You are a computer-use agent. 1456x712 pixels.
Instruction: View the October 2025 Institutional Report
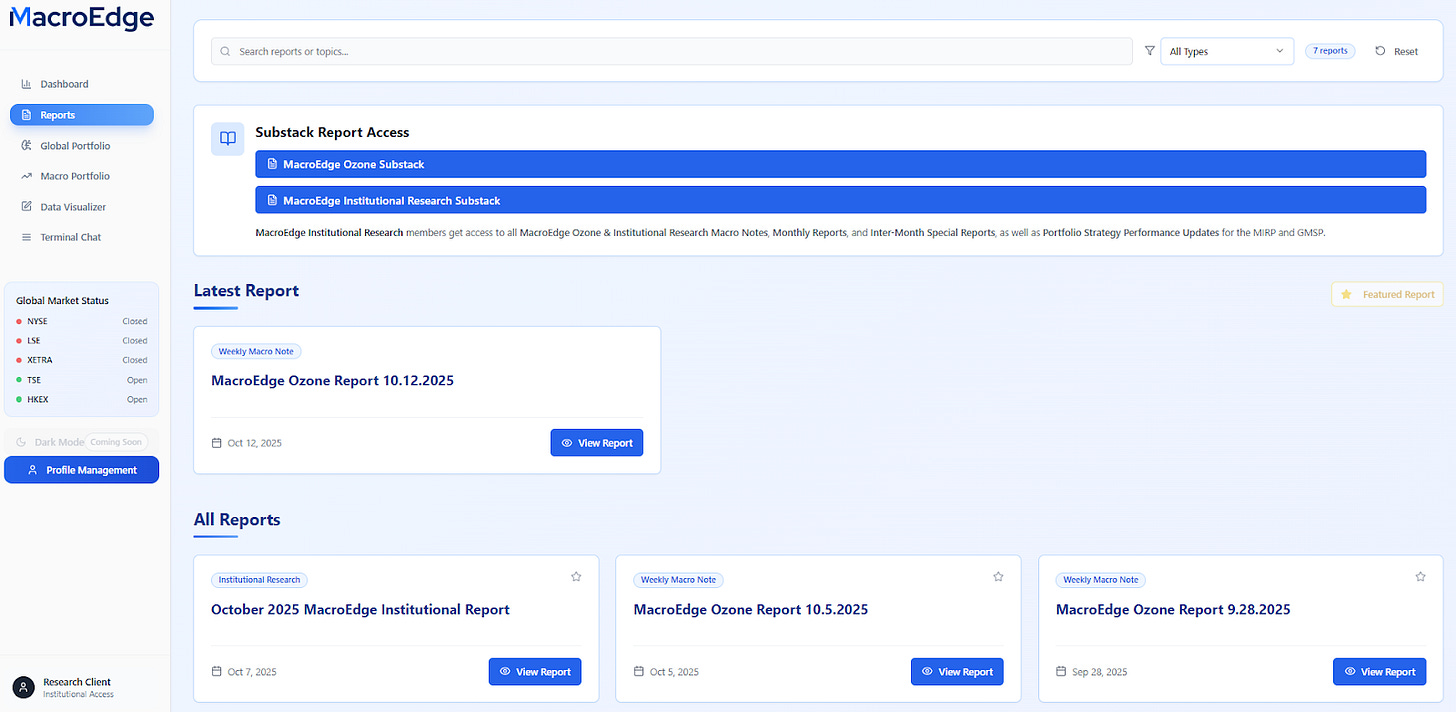535,672
